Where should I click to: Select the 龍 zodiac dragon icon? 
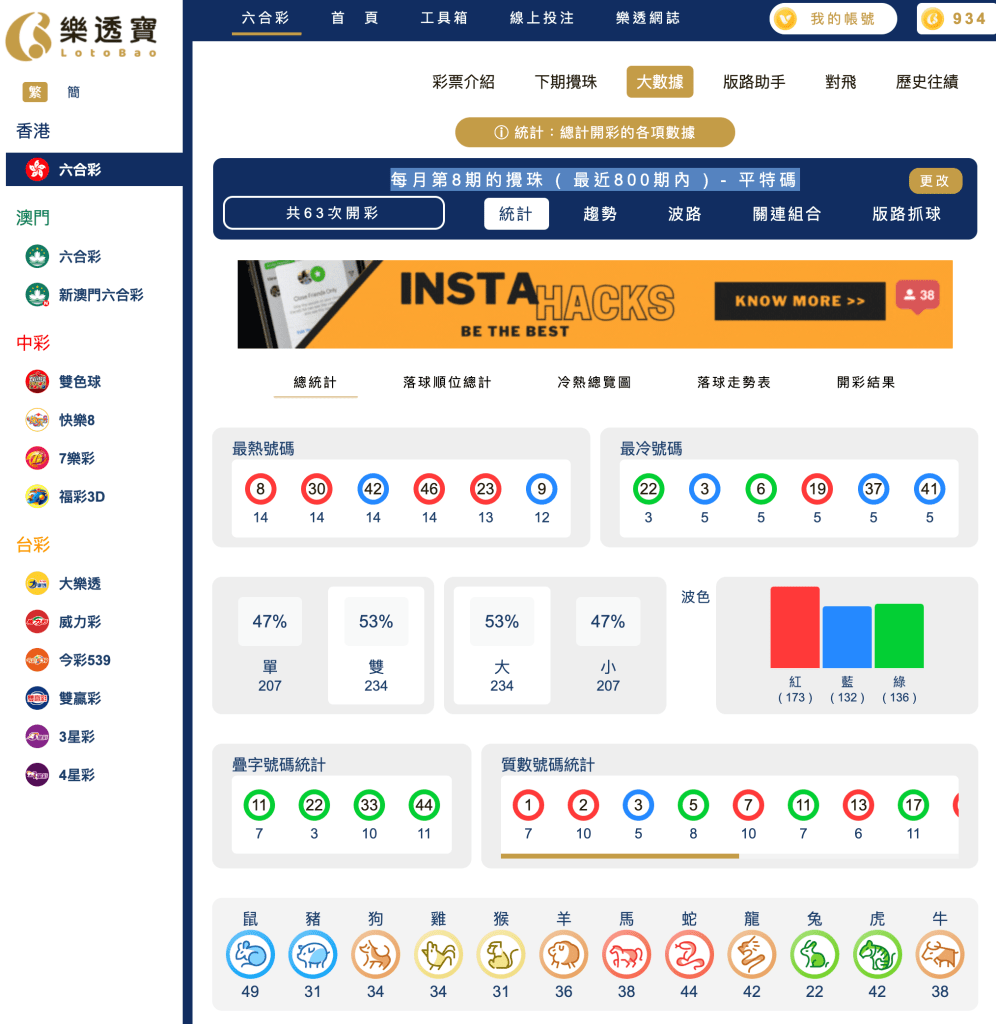coord(751,955)
